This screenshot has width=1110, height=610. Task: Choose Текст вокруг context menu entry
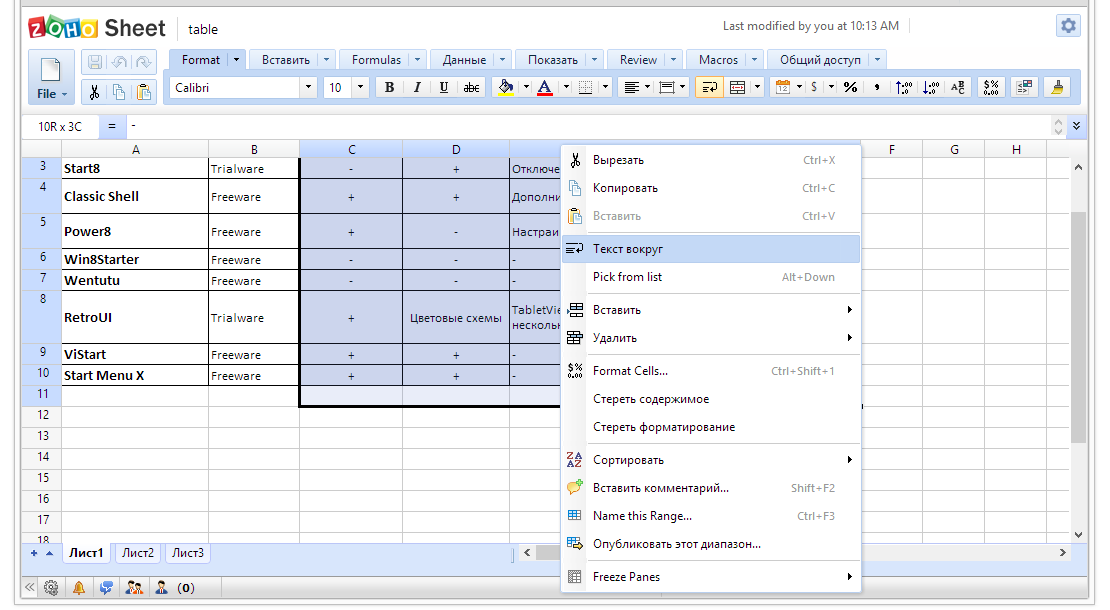click(711, 249)
